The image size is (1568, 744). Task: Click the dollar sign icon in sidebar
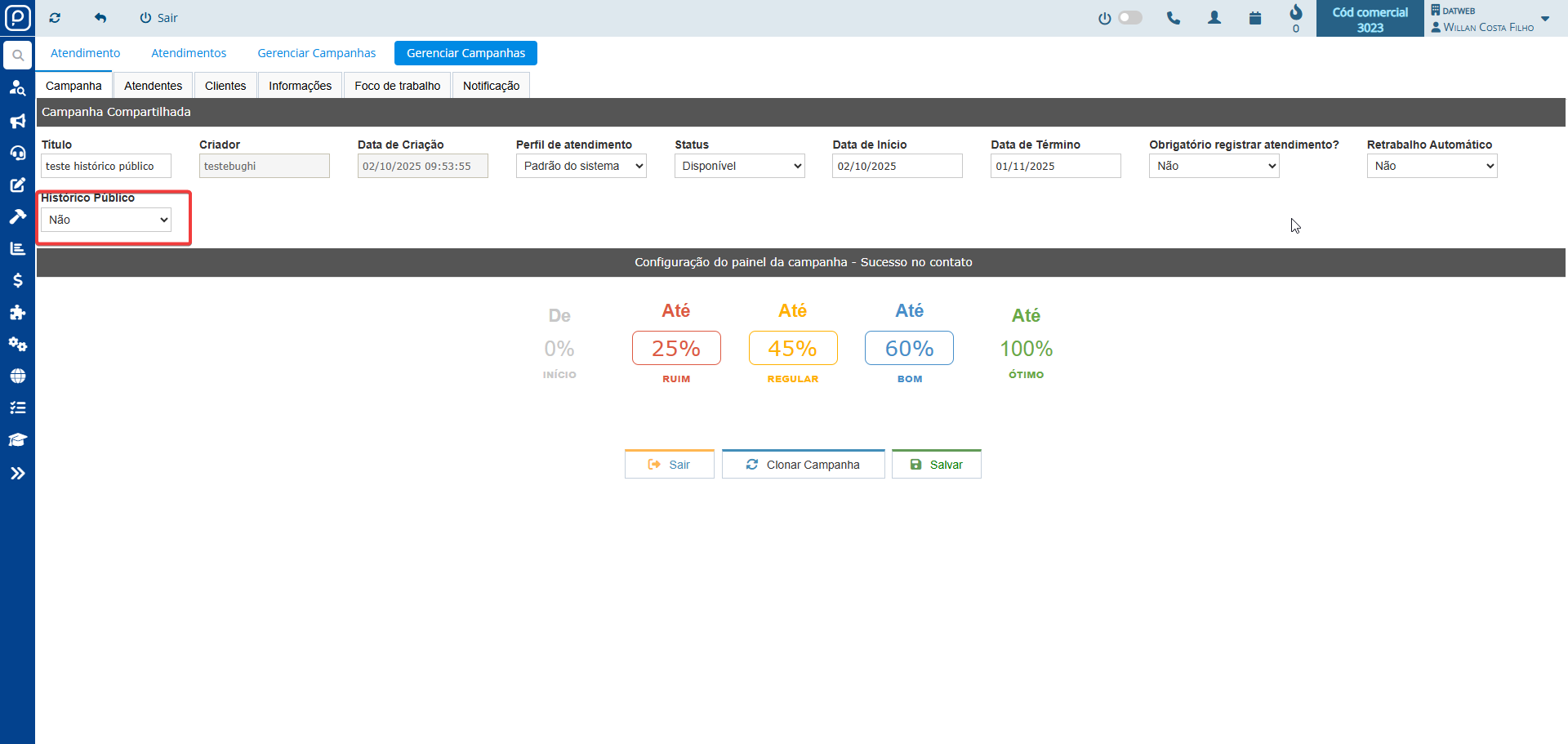coord(17,280)
